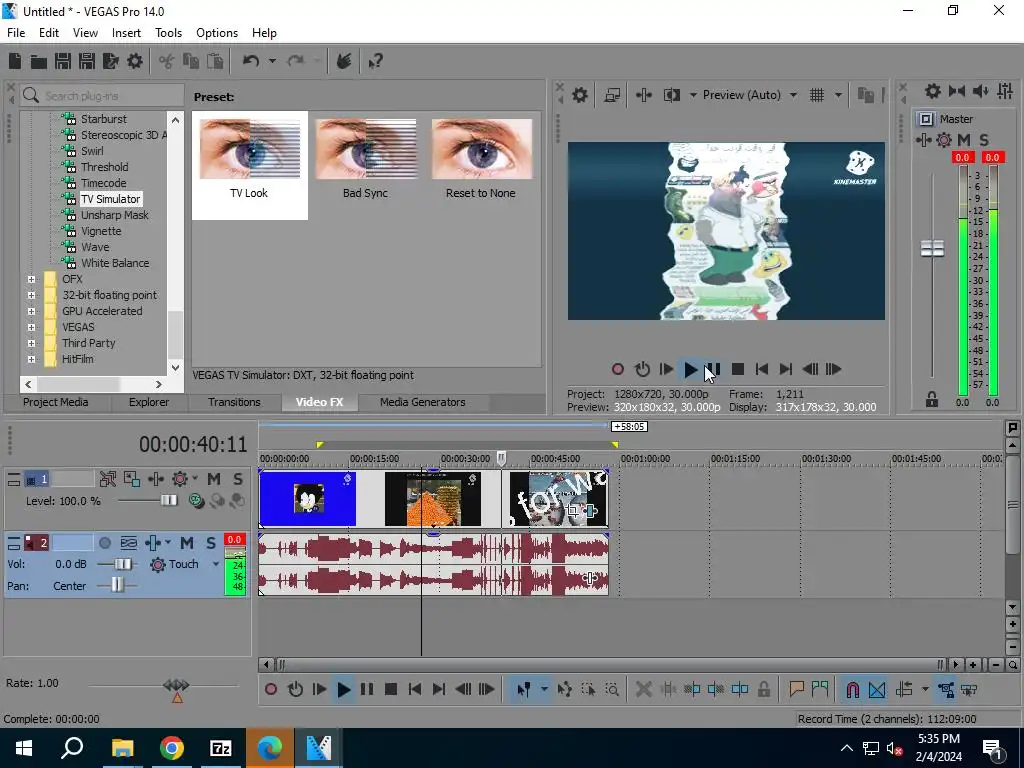Select TV Simulator plug-in
This screenshot has height=768, width=1024.
point(110,199)
